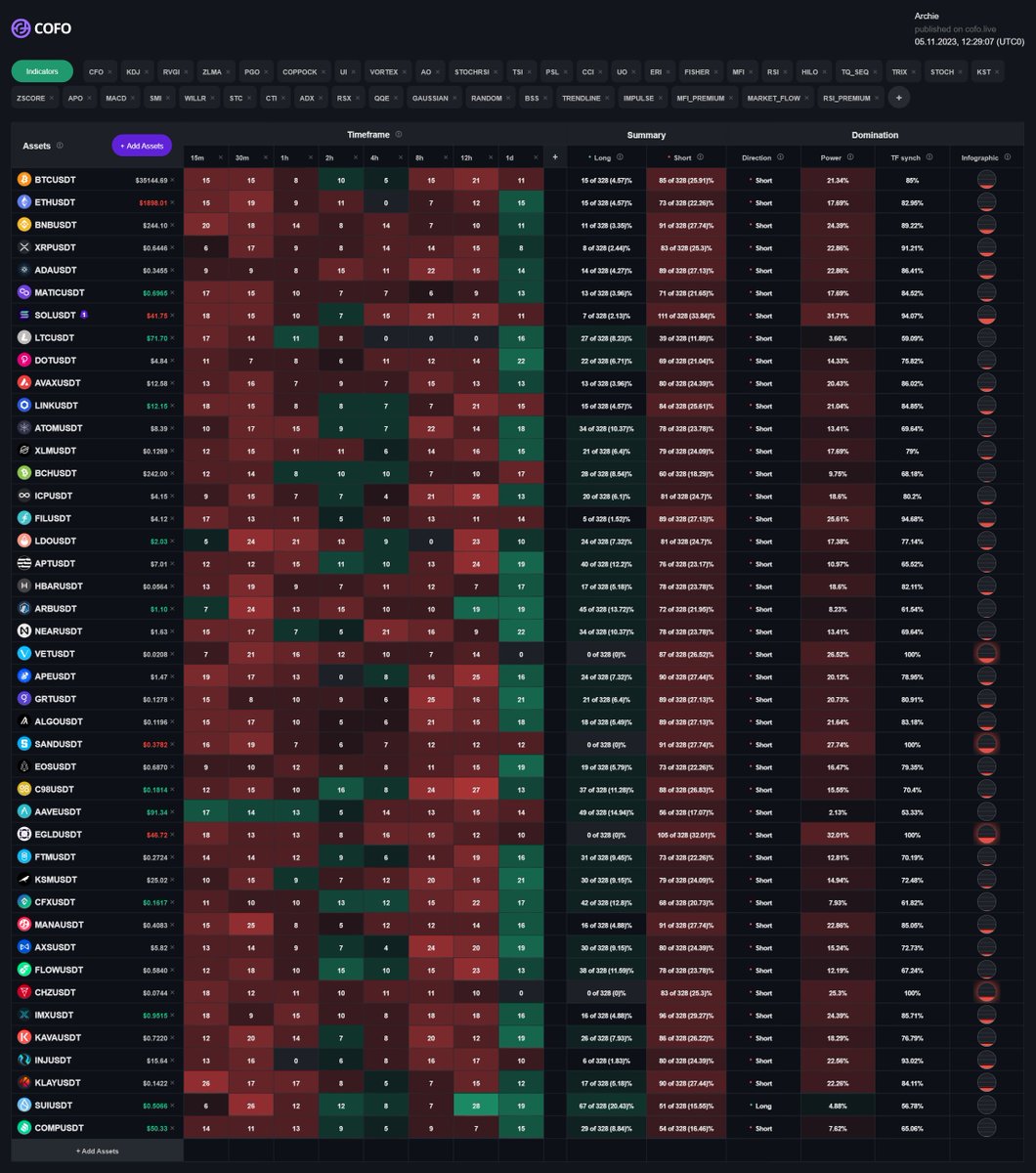The image size is (1036, 1173).
Task: Remove the RSI_PREMIUM indicator chip
Action: pyautogui.click(x=878, y=99)
